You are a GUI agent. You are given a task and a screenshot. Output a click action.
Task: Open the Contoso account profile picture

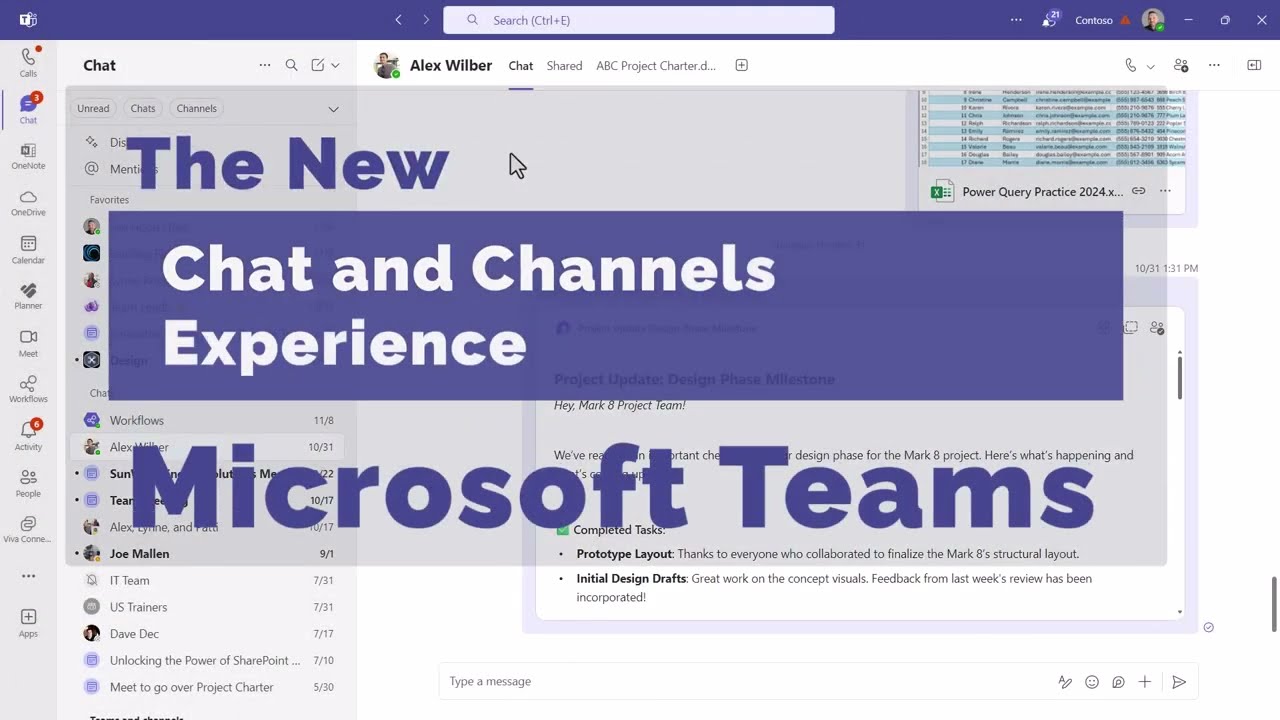tap(1153, 20)
